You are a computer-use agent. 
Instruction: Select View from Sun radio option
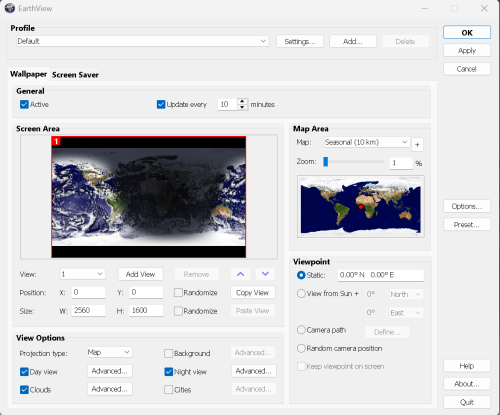pyautogui.click(x=301, y=294)
